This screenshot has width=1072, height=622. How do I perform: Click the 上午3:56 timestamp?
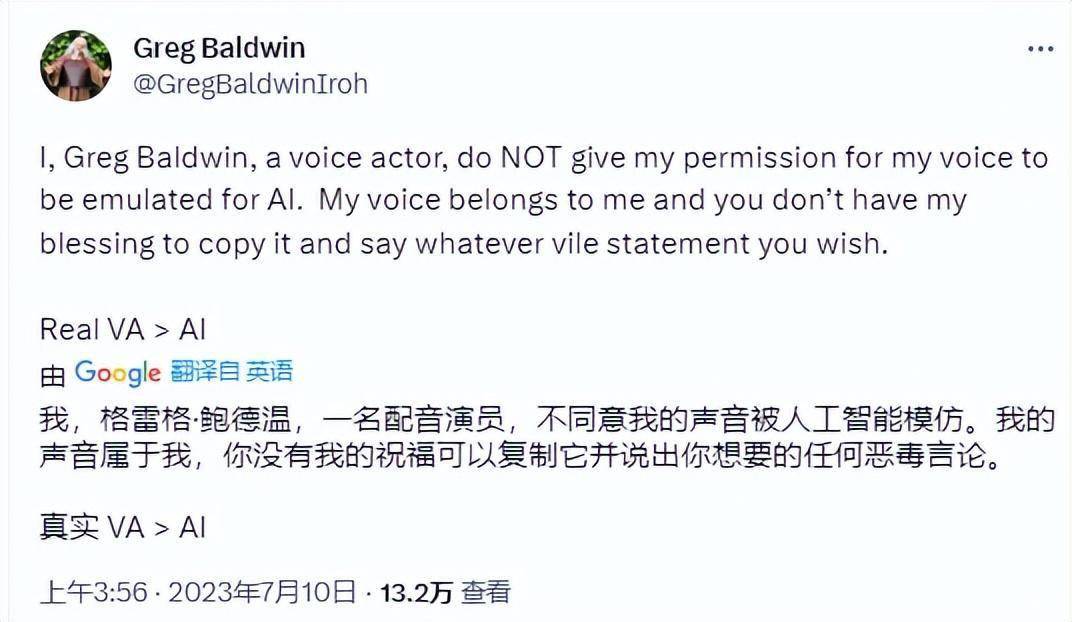tap(95, 593)
